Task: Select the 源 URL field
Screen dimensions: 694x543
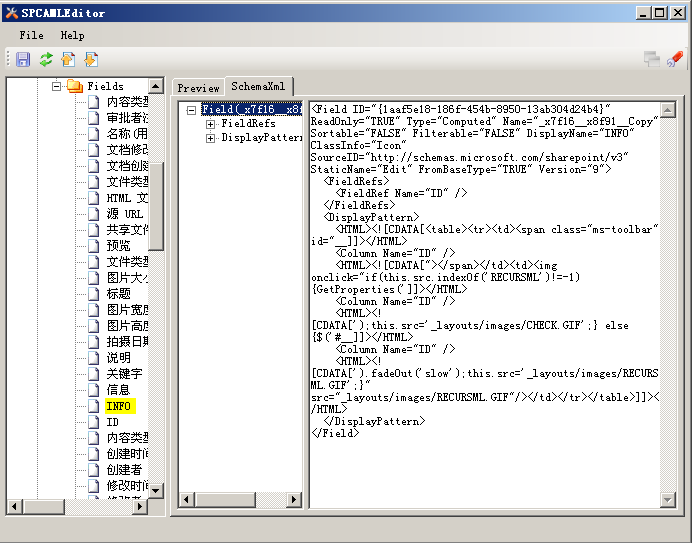Action: (125, 214)
